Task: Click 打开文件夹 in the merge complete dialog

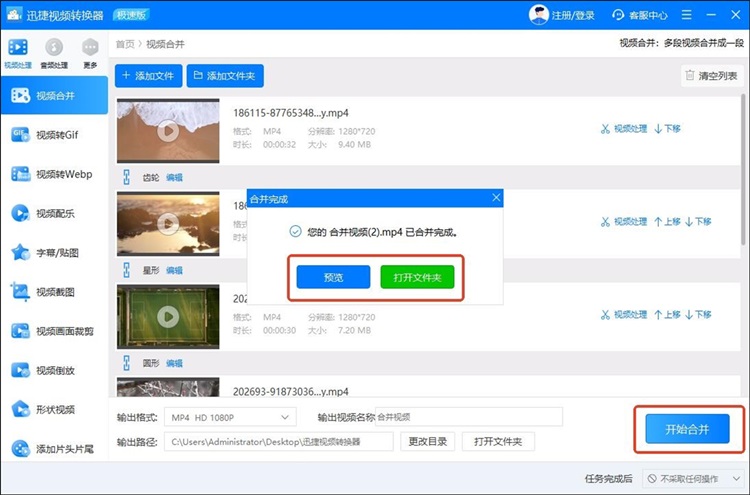Action: [417, 277]
